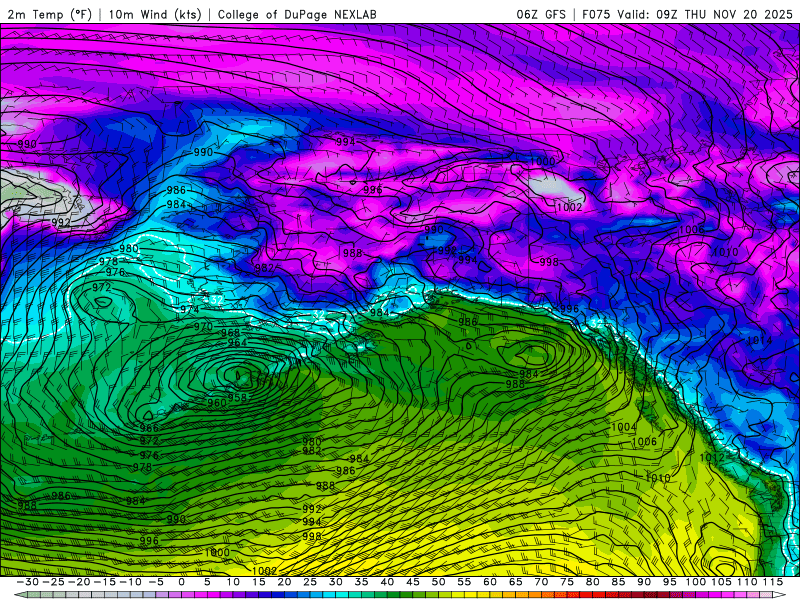
Task: Click the 'F075 Valid: 09Z THU NOV 20 2025' text
Action: coord(687,14)
